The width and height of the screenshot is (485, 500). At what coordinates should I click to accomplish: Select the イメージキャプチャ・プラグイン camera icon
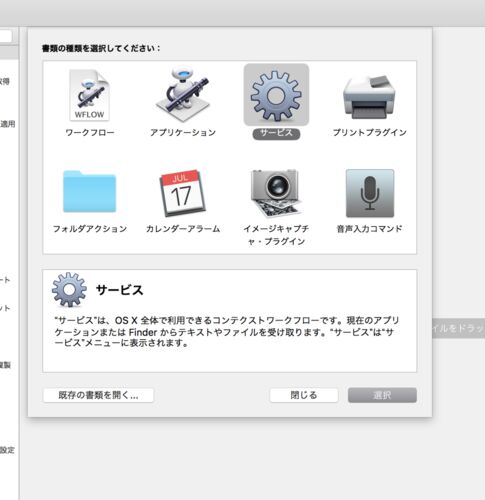click(276, 193)
